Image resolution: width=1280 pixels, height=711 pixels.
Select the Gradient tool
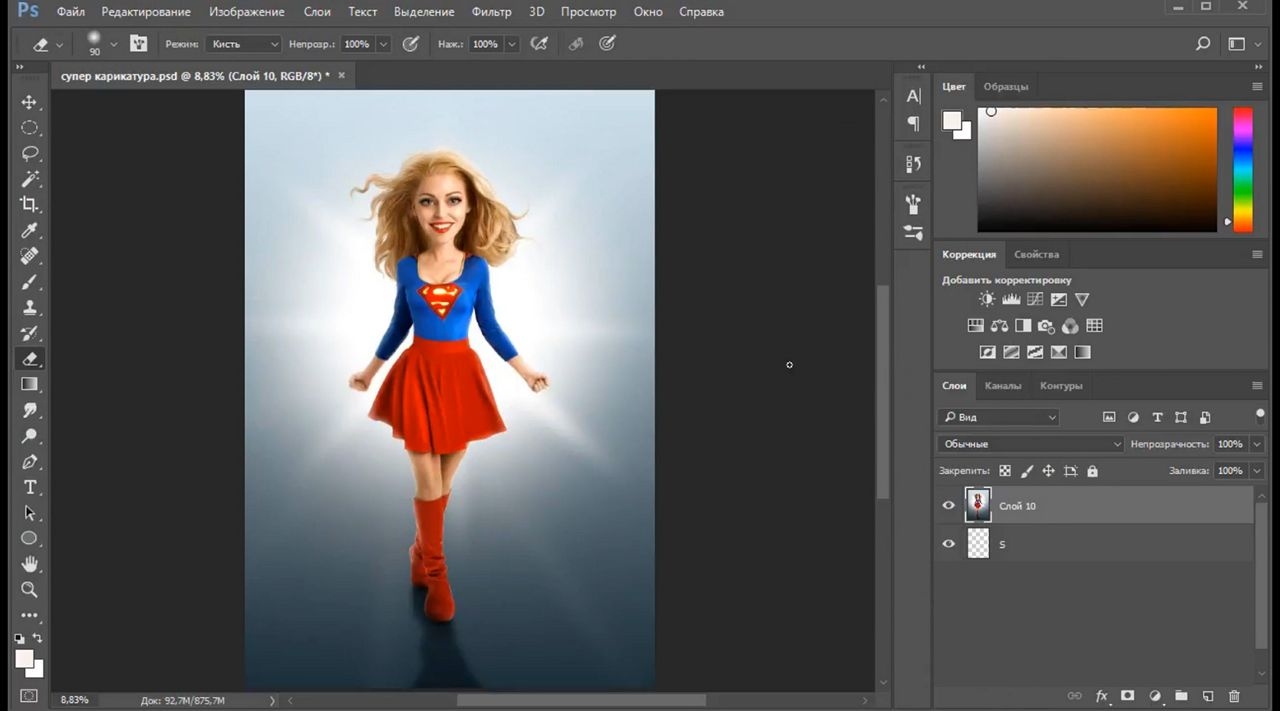29,384
